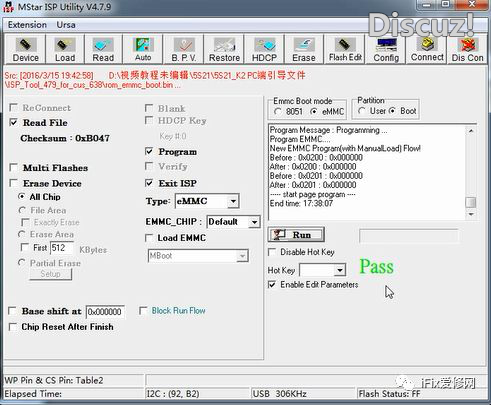Toggle the ReConnect checkbox
Image resolution: width=491 pixels, height=405 pixels.
[x=14, y=108]
